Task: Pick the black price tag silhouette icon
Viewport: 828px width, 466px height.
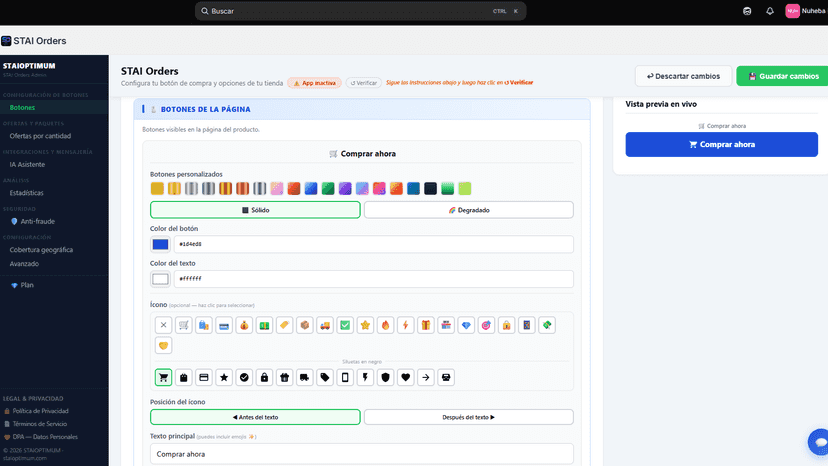Action: coord(325,377)
